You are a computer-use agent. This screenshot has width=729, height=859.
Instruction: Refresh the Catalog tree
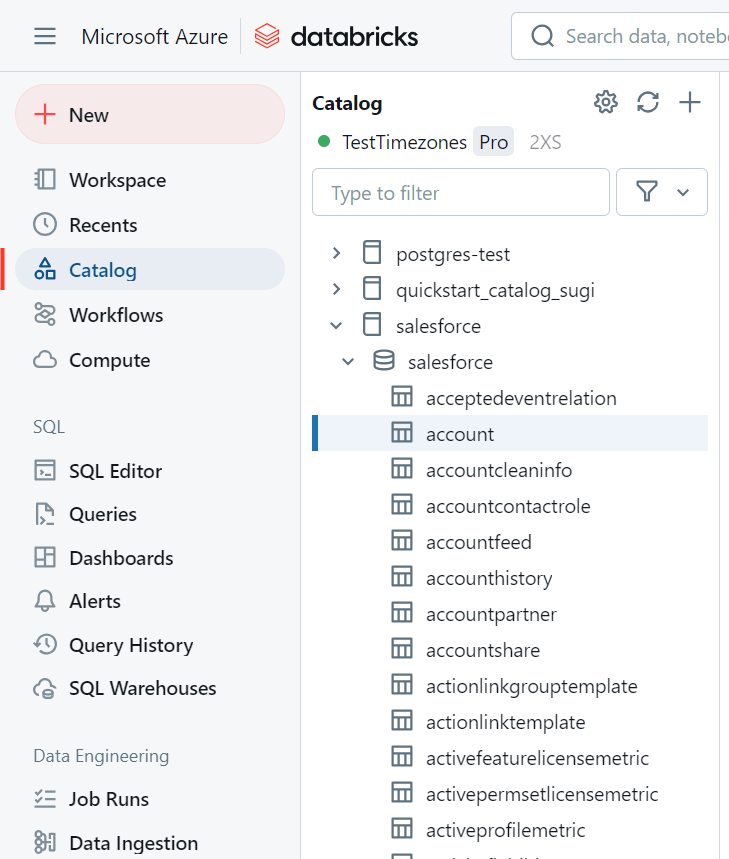pyautogui.click(x=647, y=102)
